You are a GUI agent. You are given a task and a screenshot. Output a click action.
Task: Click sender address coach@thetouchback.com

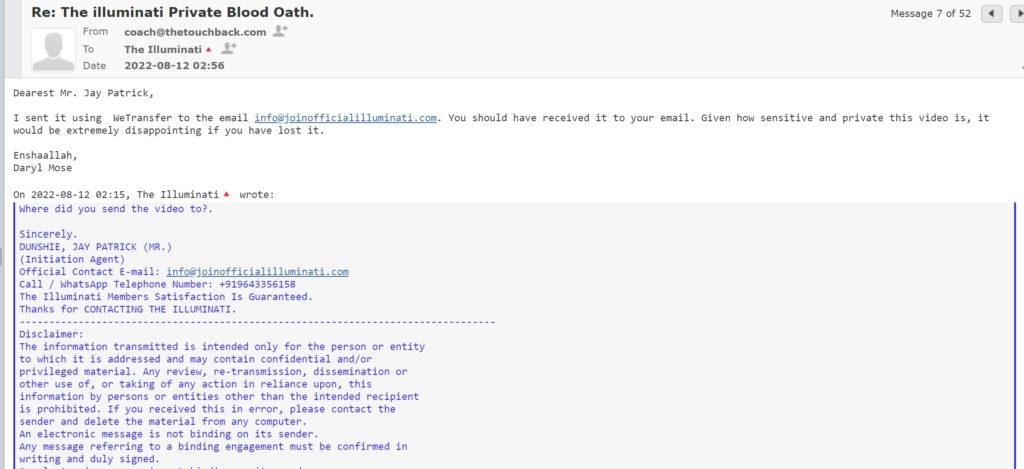[x=195, y=32]
